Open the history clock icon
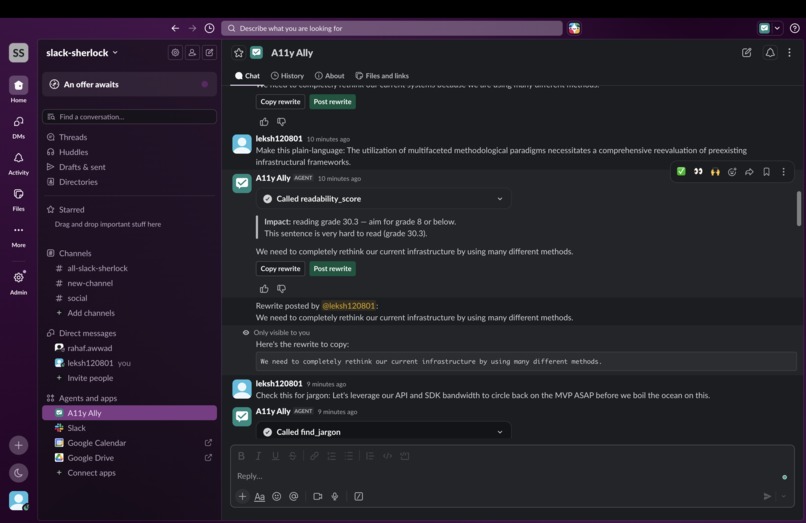The image size is (806, 523). coord(209,28)
